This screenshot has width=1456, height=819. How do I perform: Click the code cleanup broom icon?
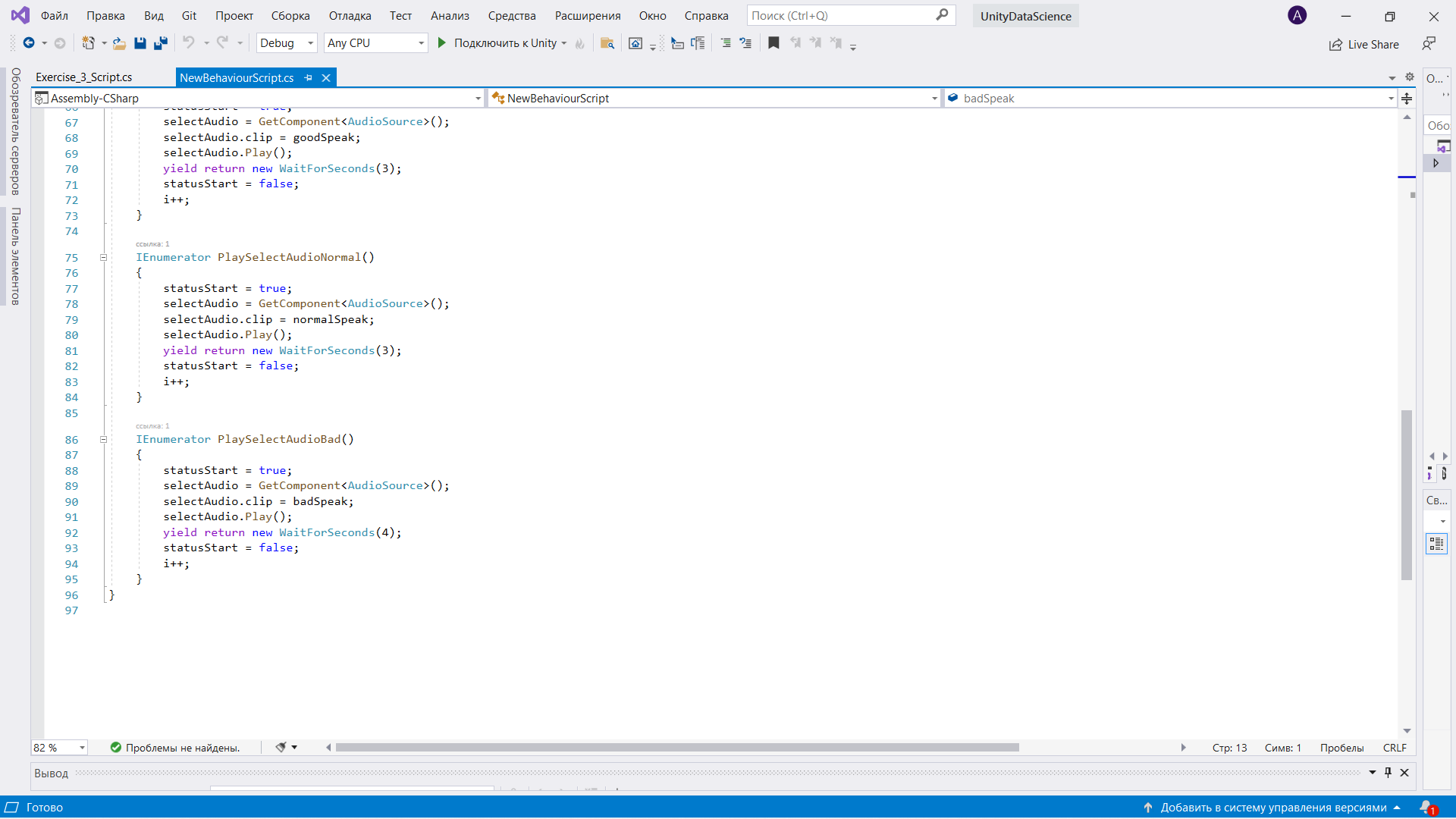click(281, 748)
